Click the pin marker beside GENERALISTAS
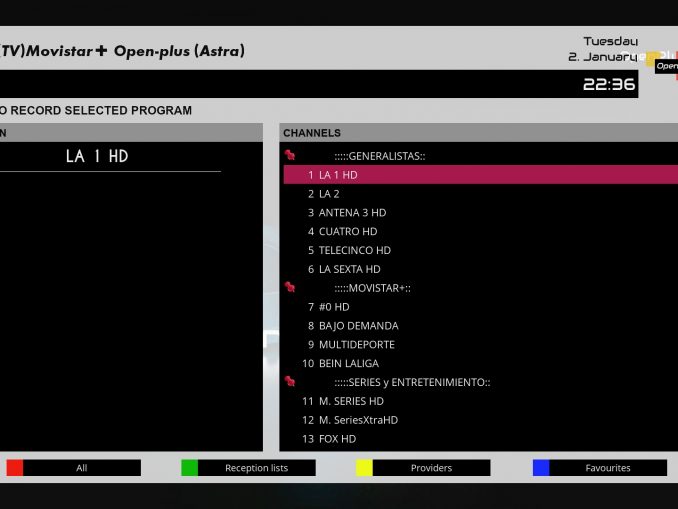678x509 pixels. (x=290, y=155)
